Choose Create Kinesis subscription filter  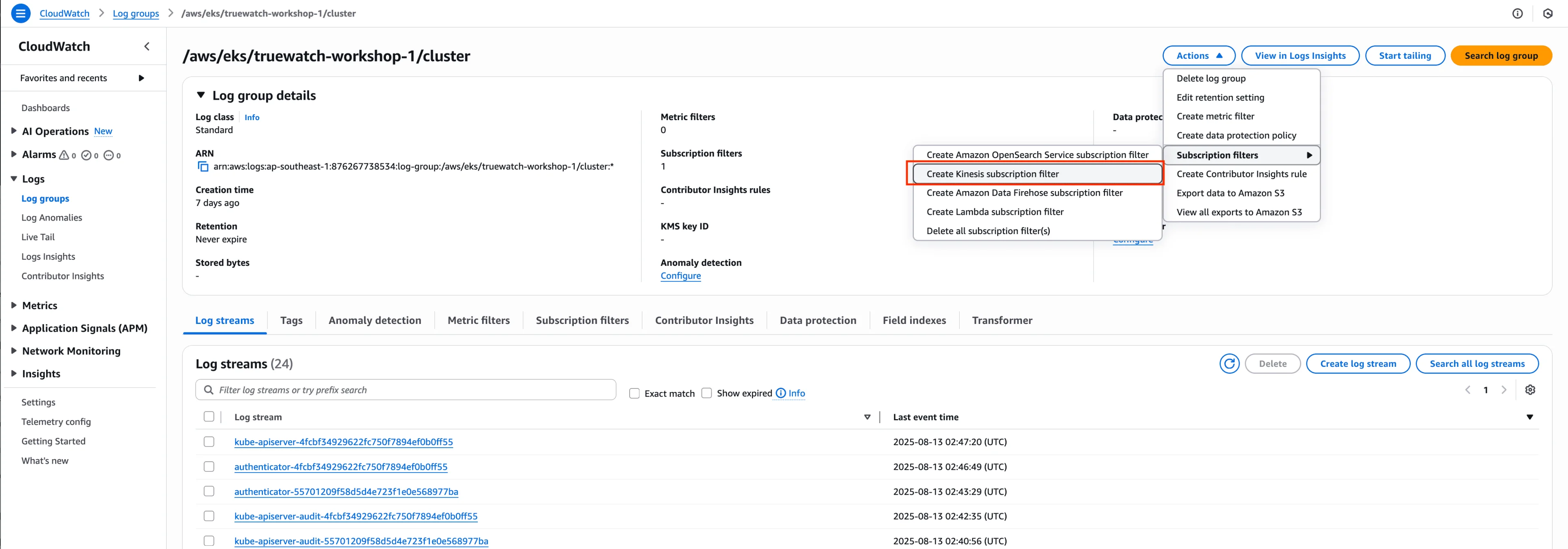[992, 174]
